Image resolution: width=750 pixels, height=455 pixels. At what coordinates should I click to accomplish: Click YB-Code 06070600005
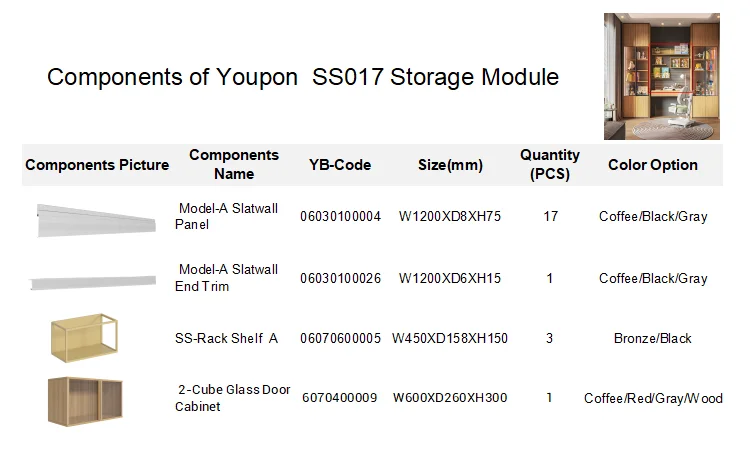(x=340, y=338)
